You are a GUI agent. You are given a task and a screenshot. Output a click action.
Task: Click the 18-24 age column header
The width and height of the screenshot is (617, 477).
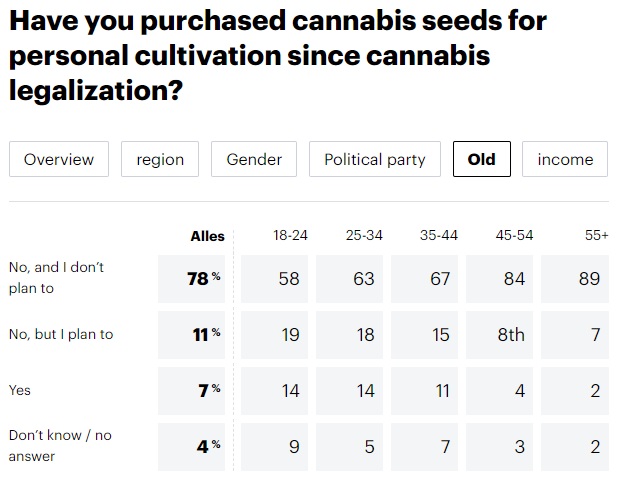point(290,236)
